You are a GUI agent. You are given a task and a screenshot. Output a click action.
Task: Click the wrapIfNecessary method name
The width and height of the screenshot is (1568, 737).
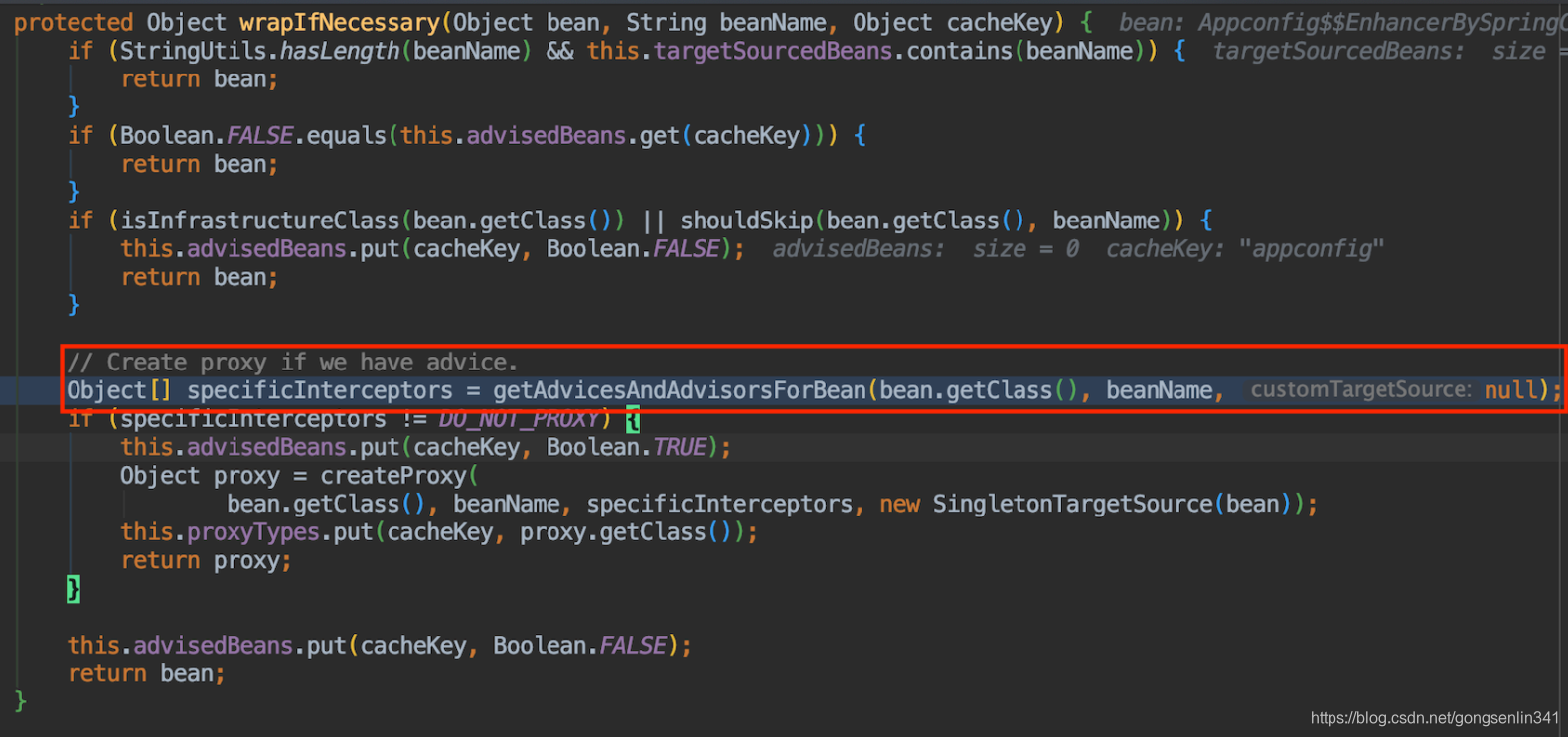click(340, 22)
